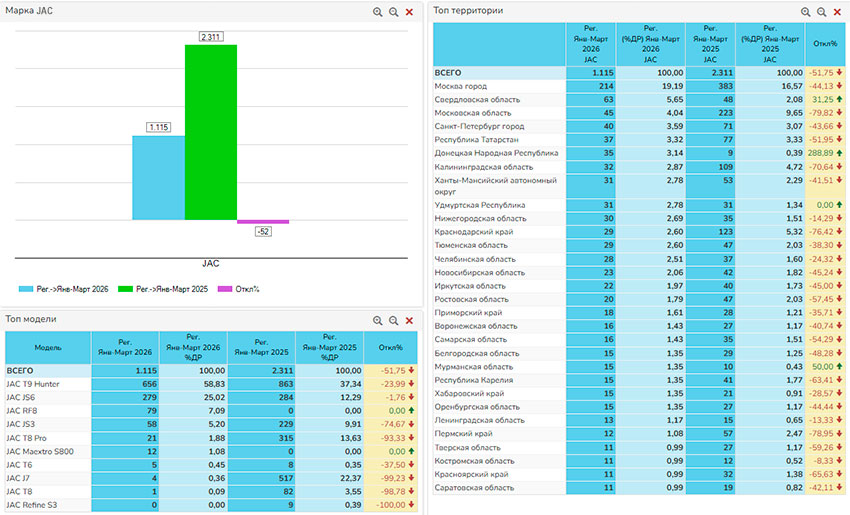Select the Московская область territory row
850x515 pixels.
(x=639, y=113)
